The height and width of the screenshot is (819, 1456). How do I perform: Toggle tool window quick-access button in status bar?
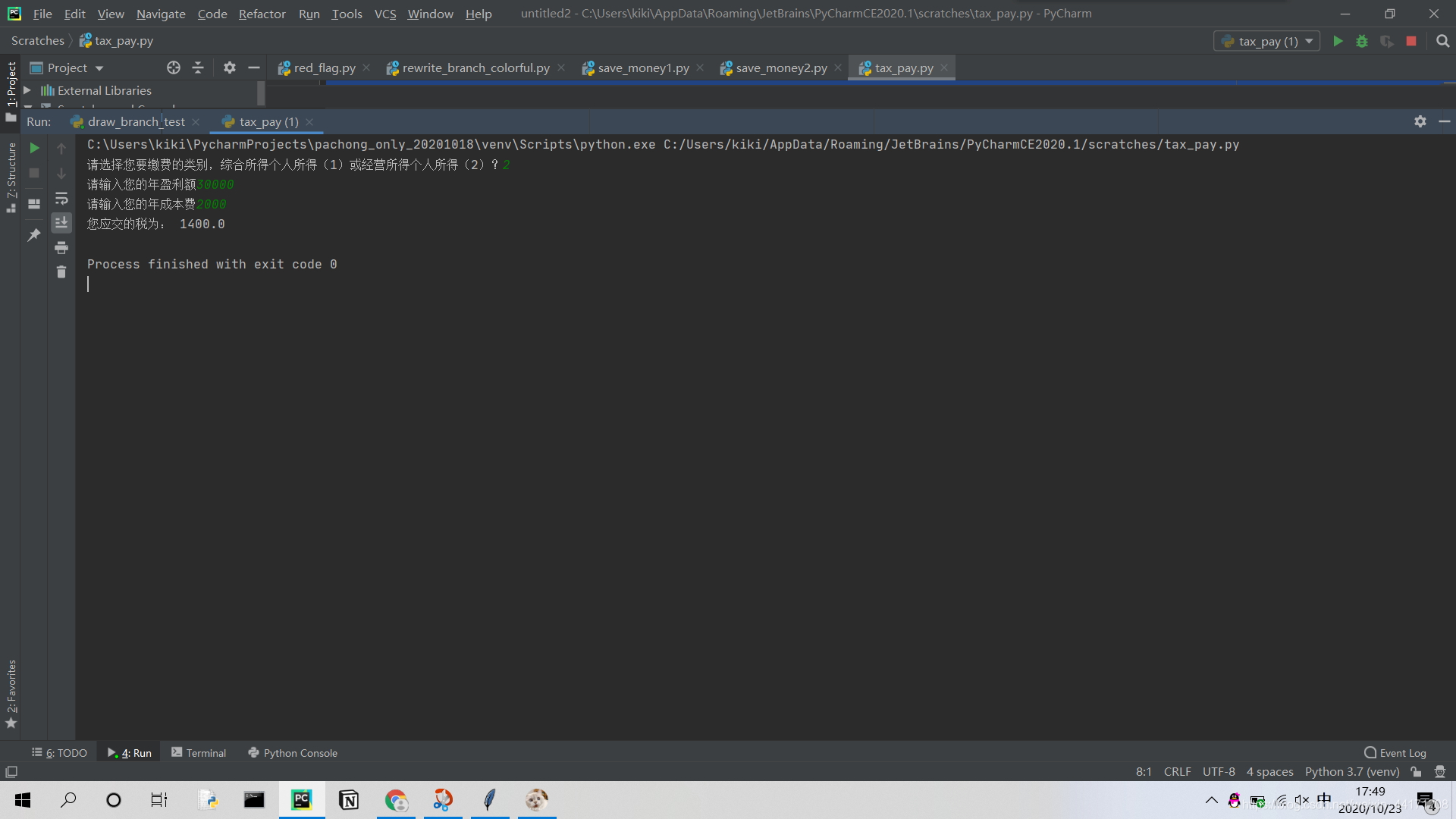pyautogui.click(x=11, y=772)
